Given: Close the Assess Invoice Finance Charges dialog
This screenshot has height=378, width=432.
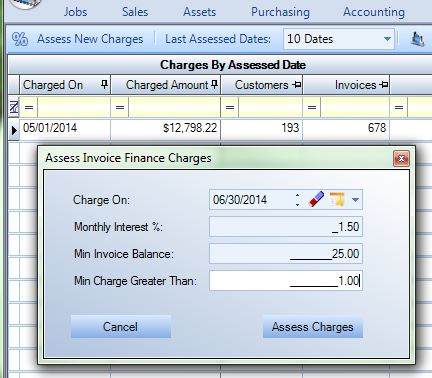Looking at the screenshot, I should (401, 159).
